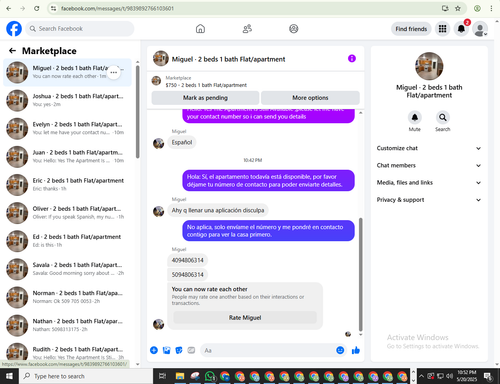The image size is (500, 384).
Task: Open the profile circle icon in top navigation
Action: tap(294, 29)
